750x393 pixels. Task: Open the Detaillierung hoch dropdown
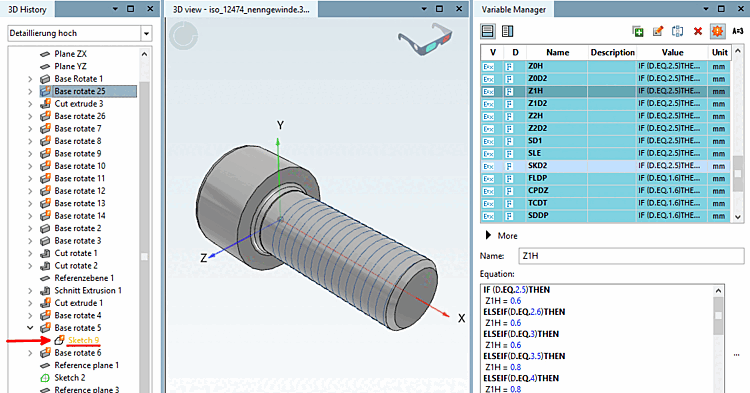(x=146, y=33)
